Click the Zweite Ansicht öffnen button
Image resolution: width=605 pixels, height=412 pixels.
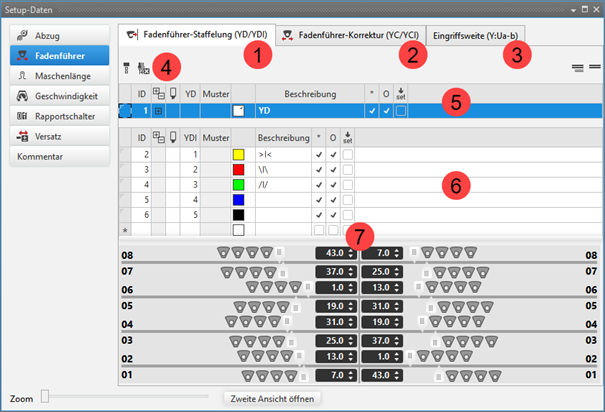point(272,399)
